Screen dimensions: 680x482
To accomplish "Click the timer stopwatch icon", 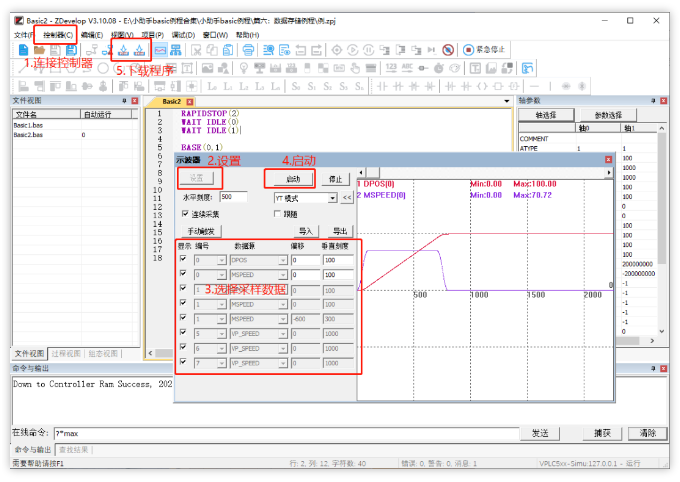I will point(439,68).
